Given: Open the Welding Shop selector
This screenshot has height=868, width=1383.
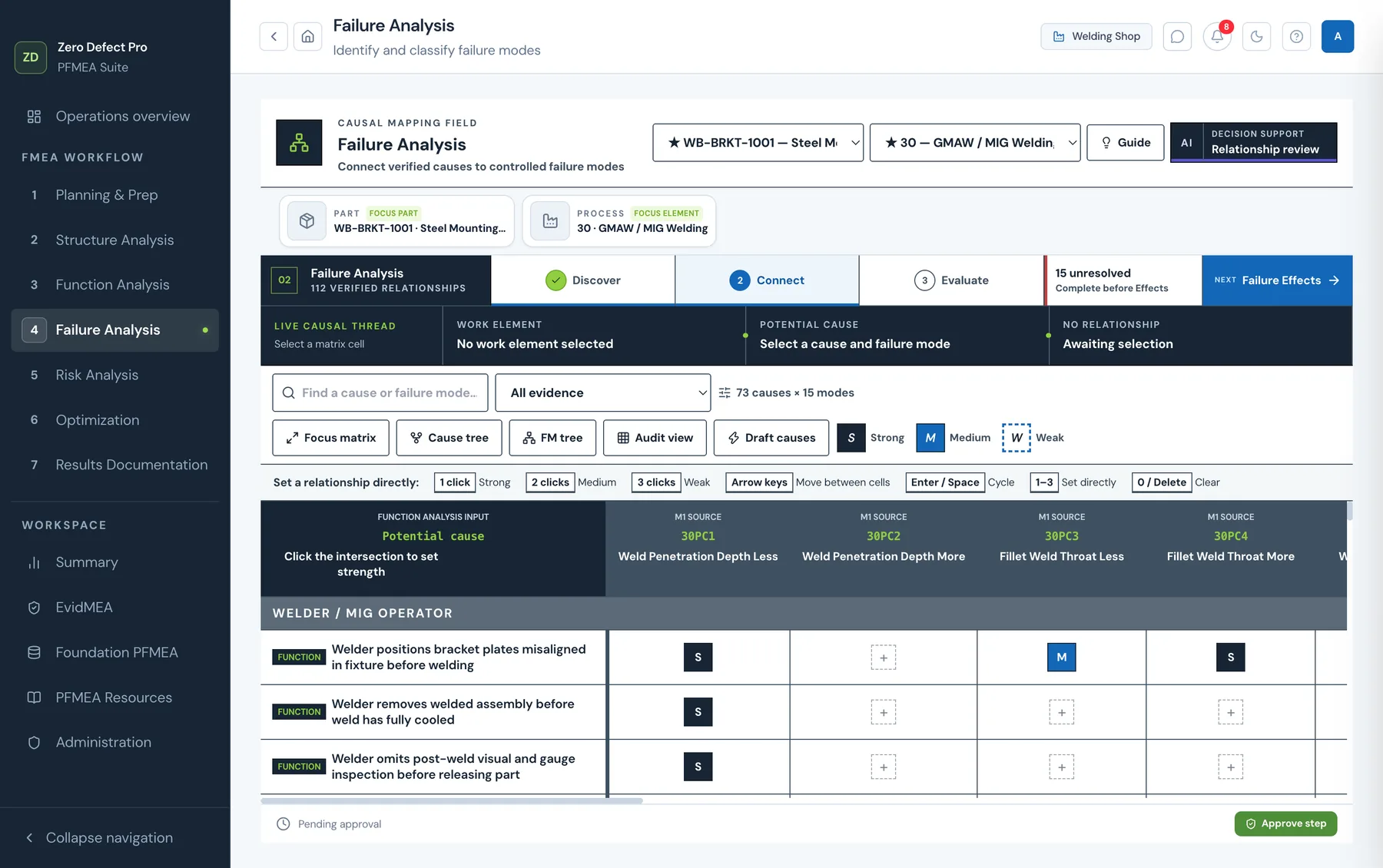Looking at the screenshot, I should tap(1096, 36).
